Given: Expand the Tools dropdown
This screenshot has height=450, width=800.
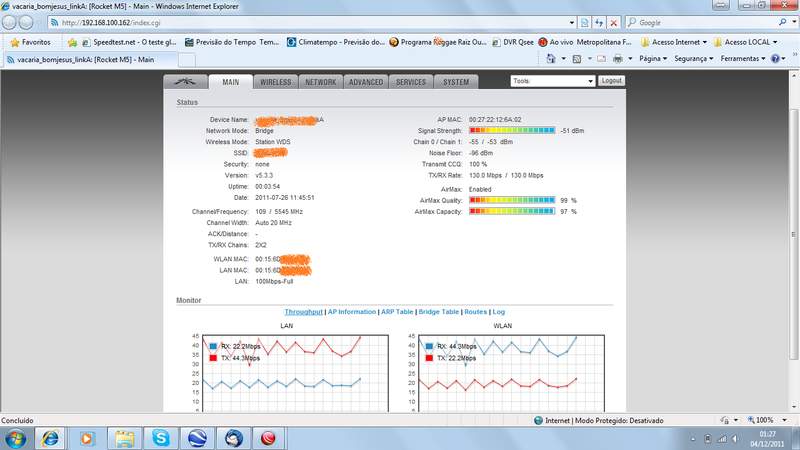Looking at the screenshot, I should pos(553,81).
